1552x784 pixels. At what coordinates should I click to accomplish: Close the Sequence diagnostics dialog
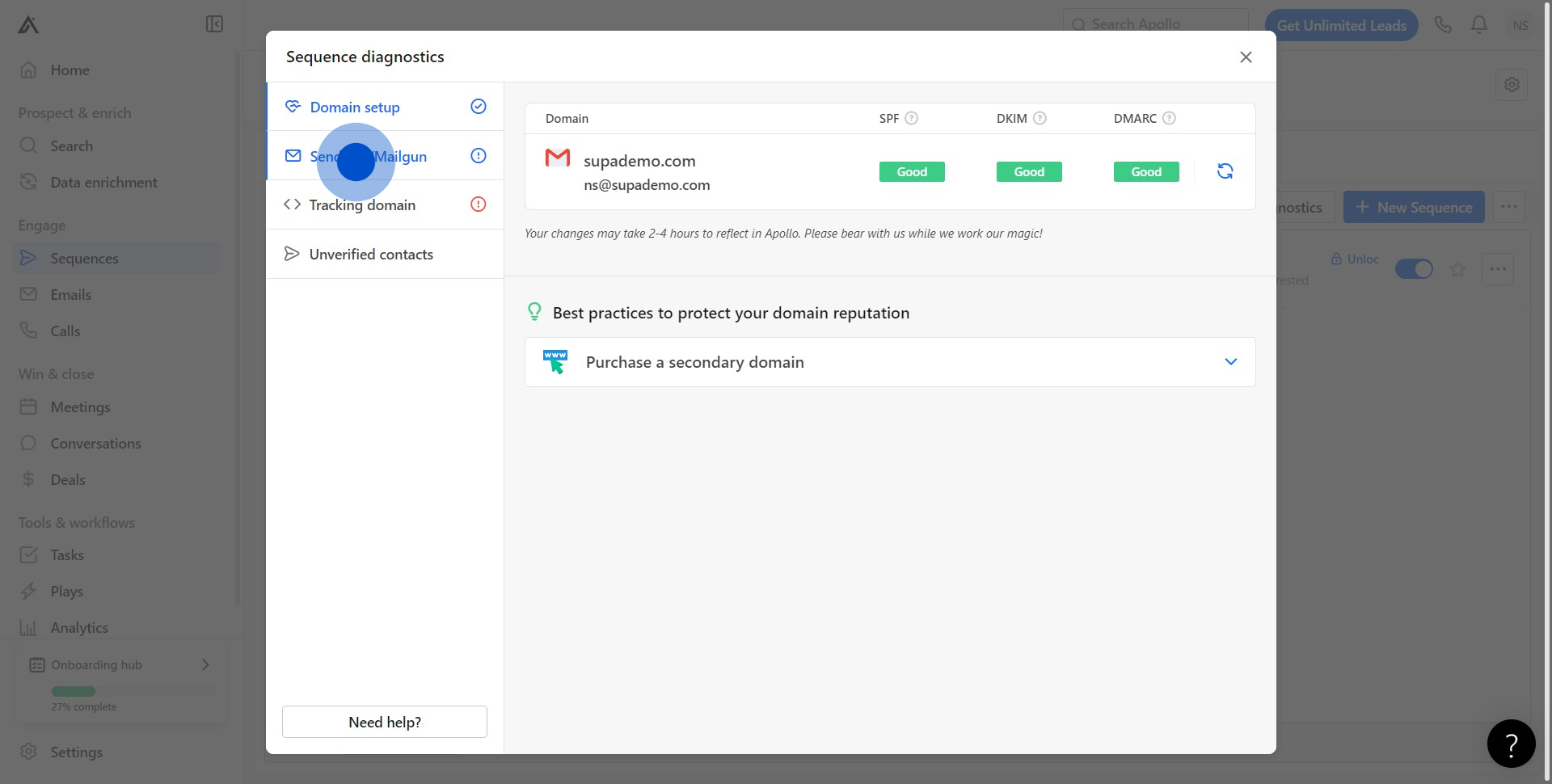pyautogui.click(x=1245, y=57)
